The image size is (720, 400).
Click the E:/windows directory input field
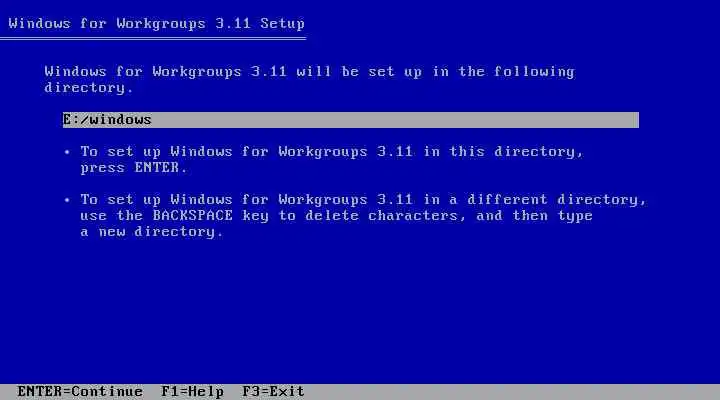[x=350, y=120]
